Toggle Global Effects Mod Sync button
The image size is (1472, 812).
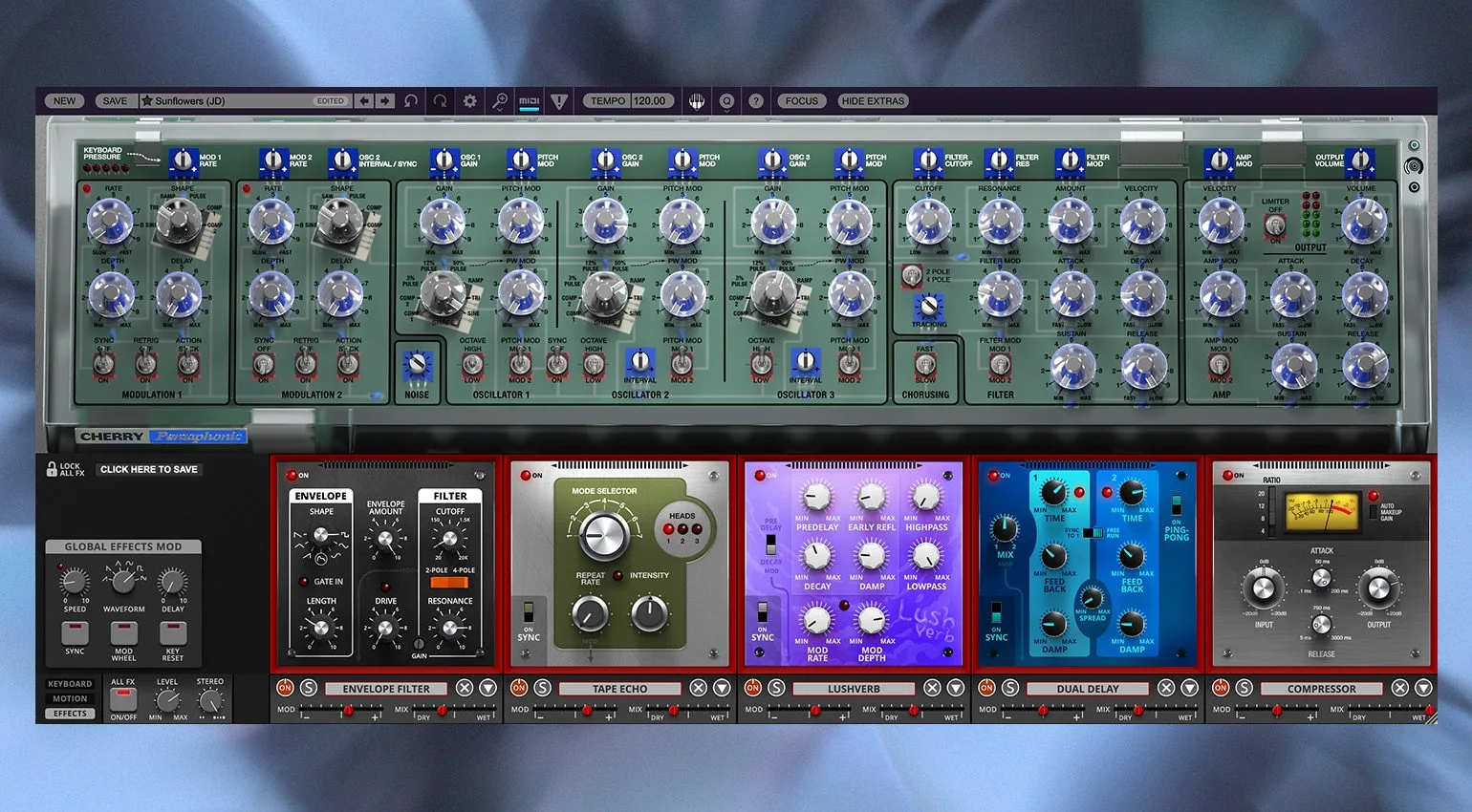pos(75,632)
